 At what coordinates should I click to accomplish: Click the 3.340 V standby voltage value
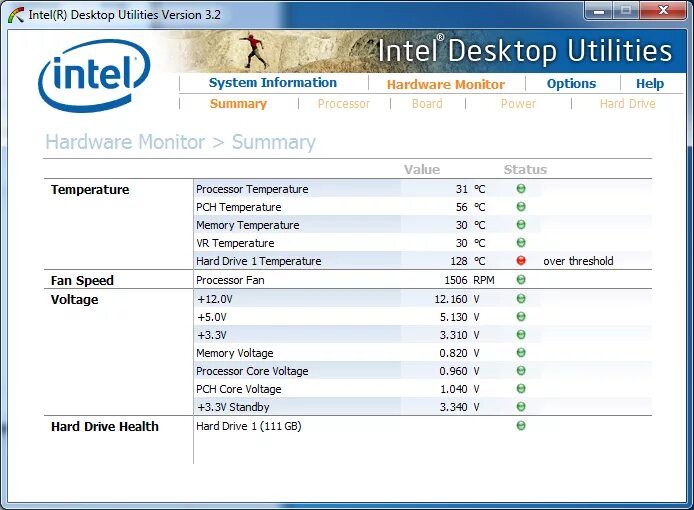[x=459, y=407]
